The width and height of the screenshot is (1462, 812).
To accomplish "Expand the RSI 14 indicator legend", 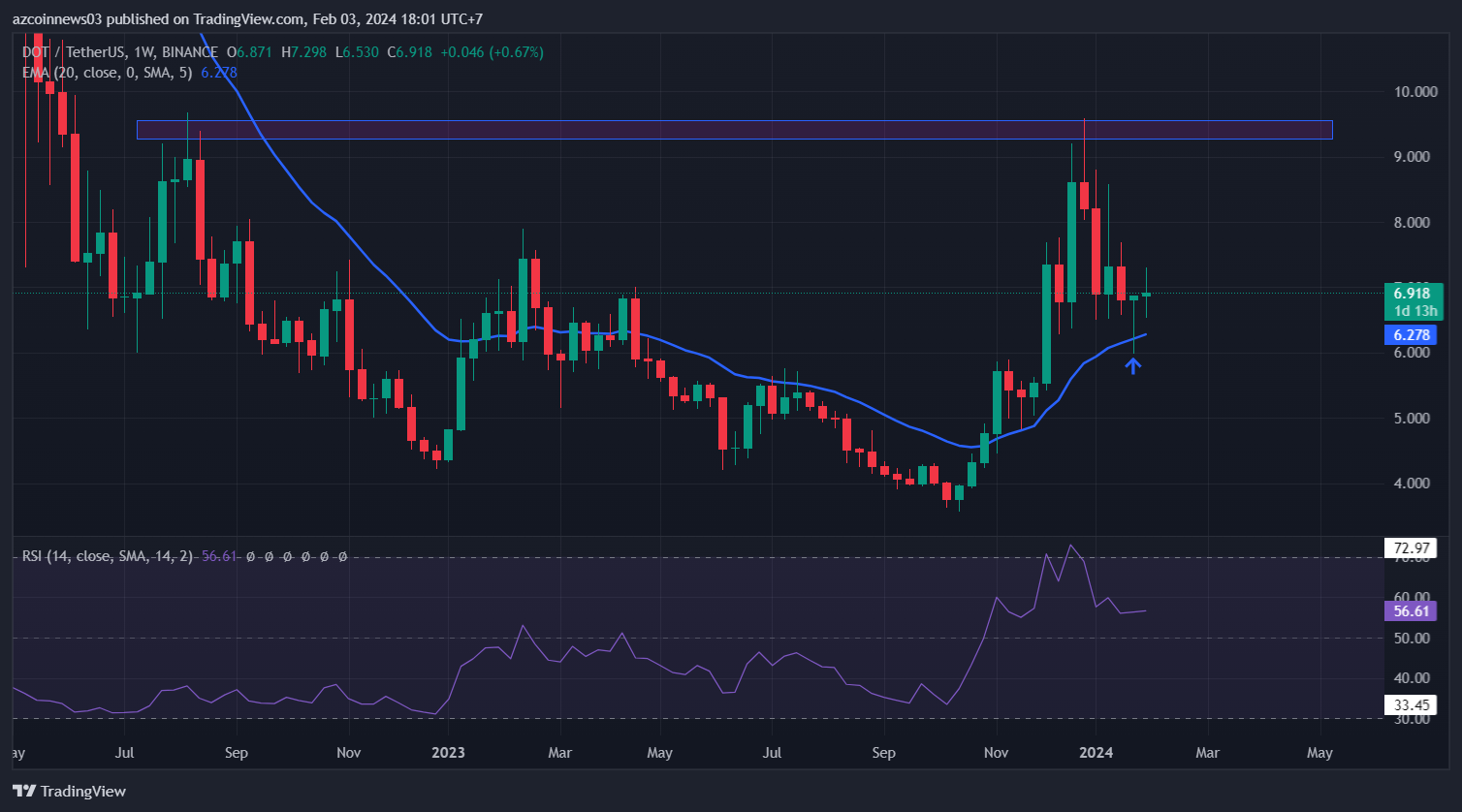I will click(x=107, y=556).
